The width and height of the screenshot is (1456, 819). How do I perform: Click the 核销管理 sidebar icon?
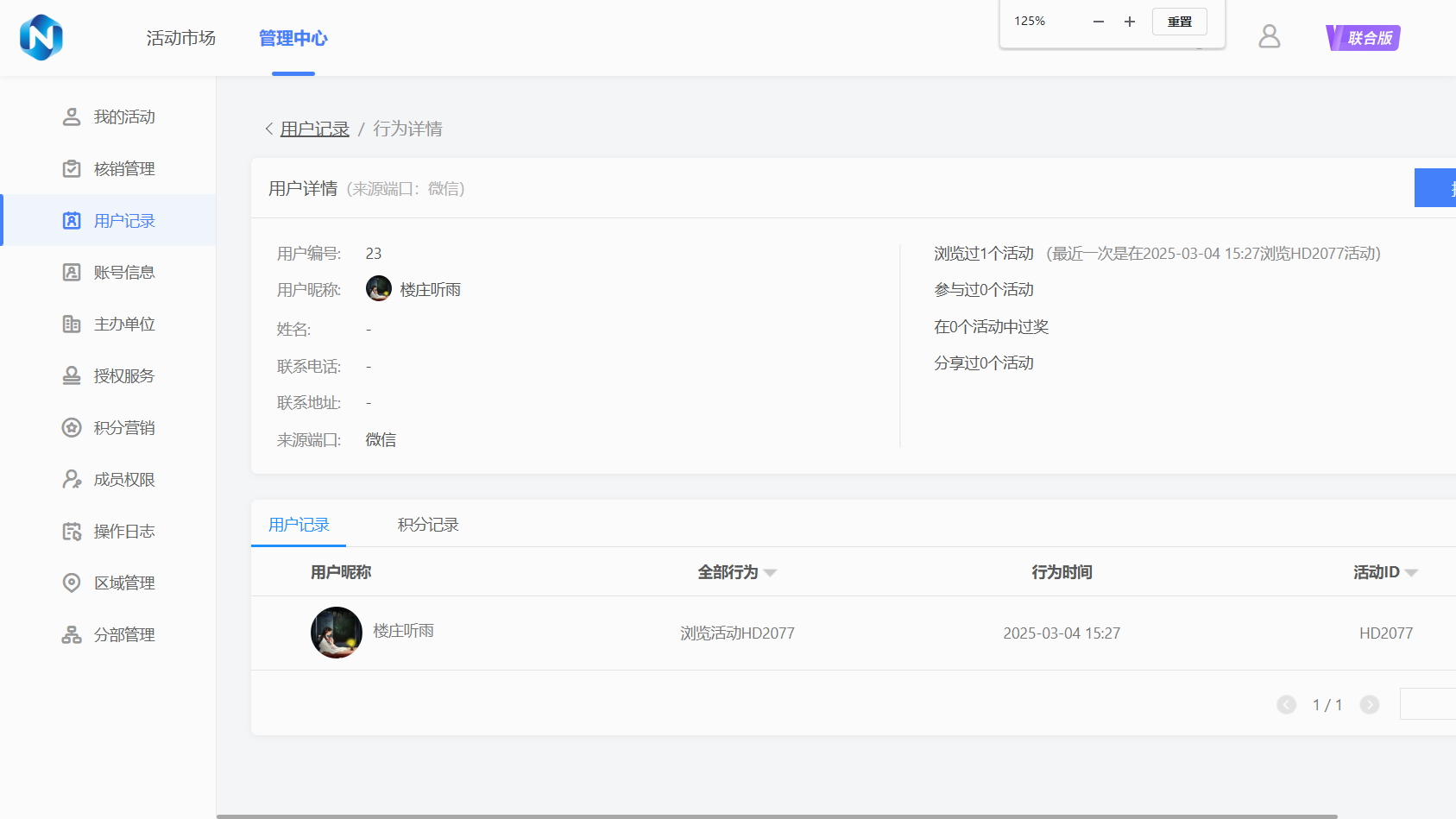tap(72, 168)
